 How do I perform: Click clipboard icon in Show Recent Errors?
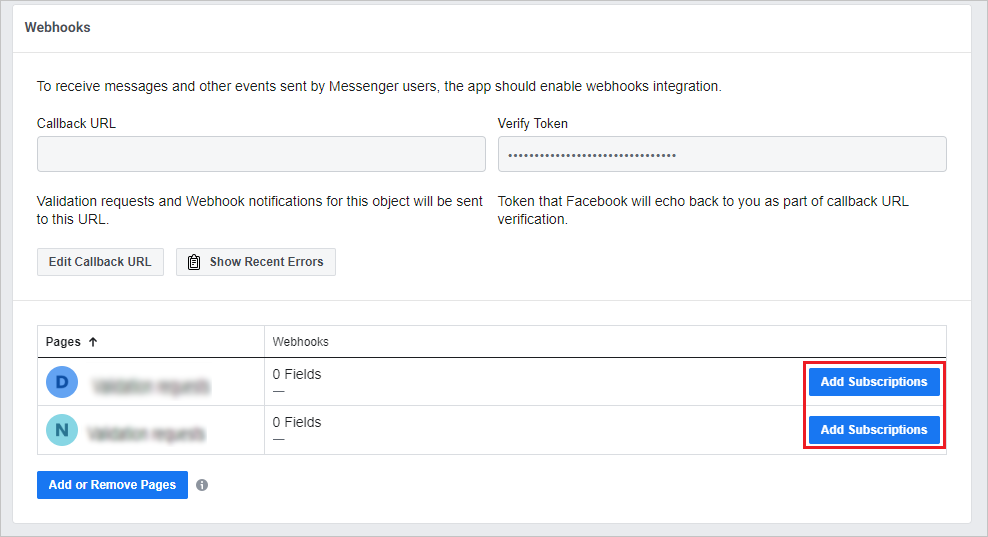pyautogui.click(x=194, y=262)
